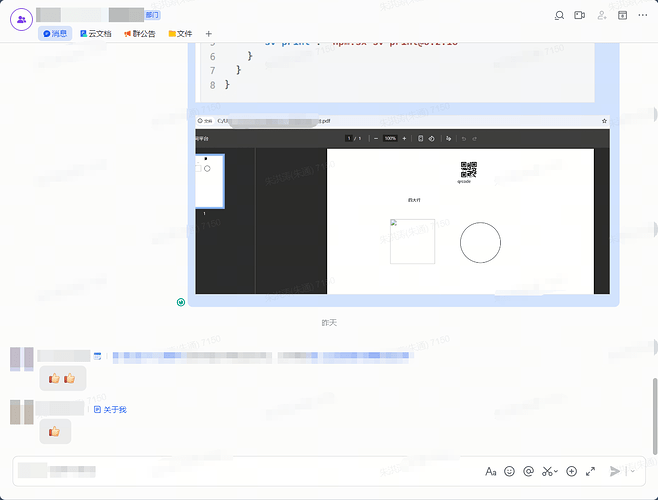Screen dimensions: 658x500
Task: Expand the screenshot options dropdown arrow
Action: pos(556,471)
